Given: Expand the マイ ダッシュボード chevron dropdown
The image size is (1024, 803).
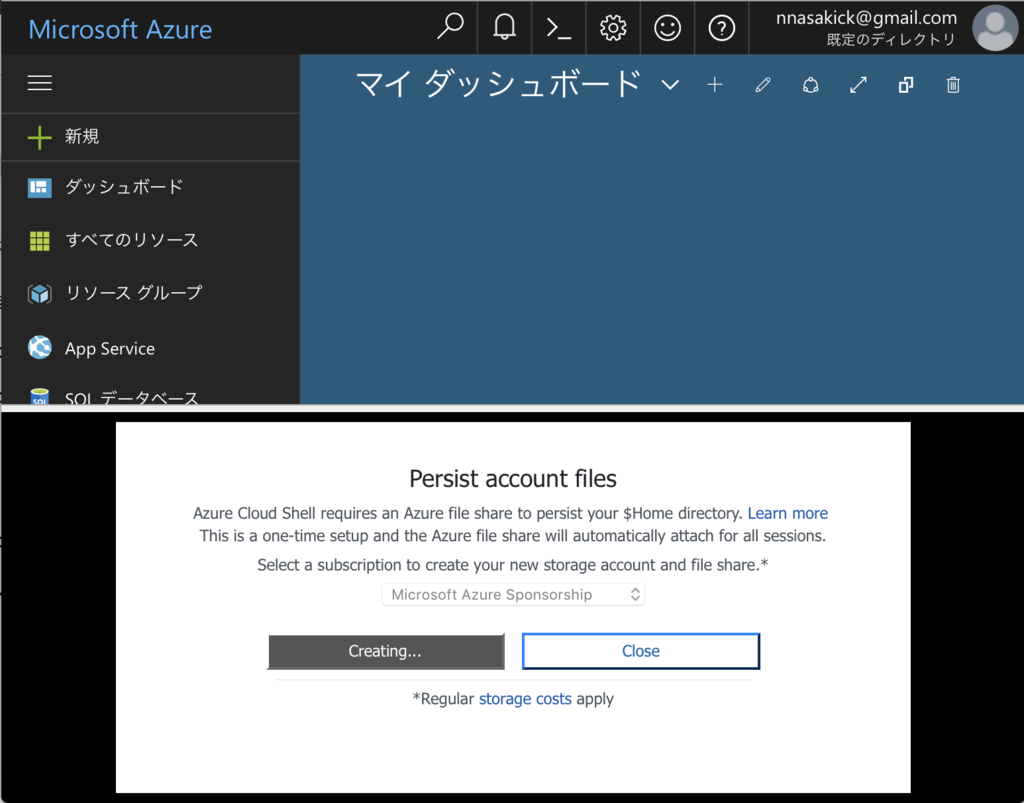Looking at the screenshot, I should click(x=670, y=85).
